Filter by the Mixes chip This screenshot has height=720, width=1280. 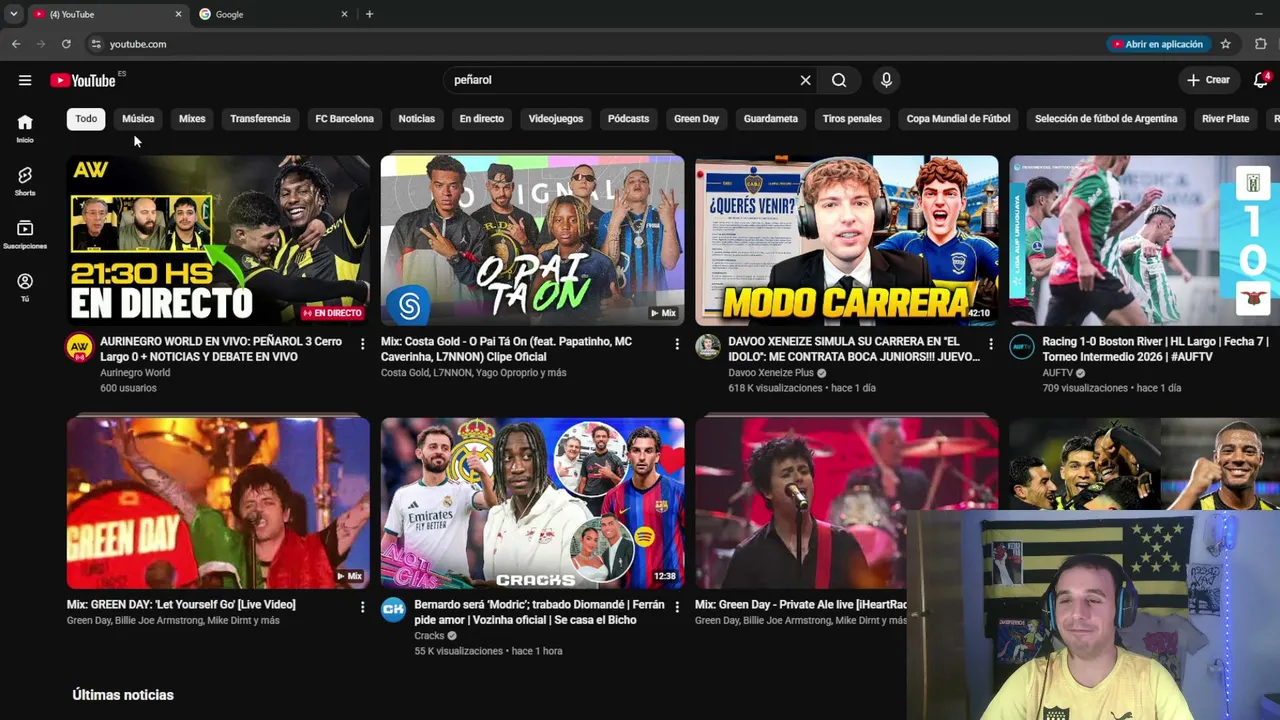(x=192, y=119)
